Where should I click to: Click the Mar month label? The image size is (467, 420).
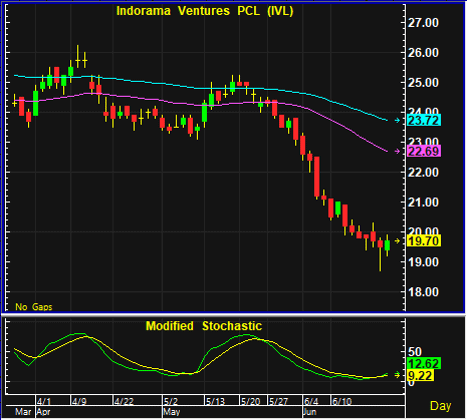23,412
